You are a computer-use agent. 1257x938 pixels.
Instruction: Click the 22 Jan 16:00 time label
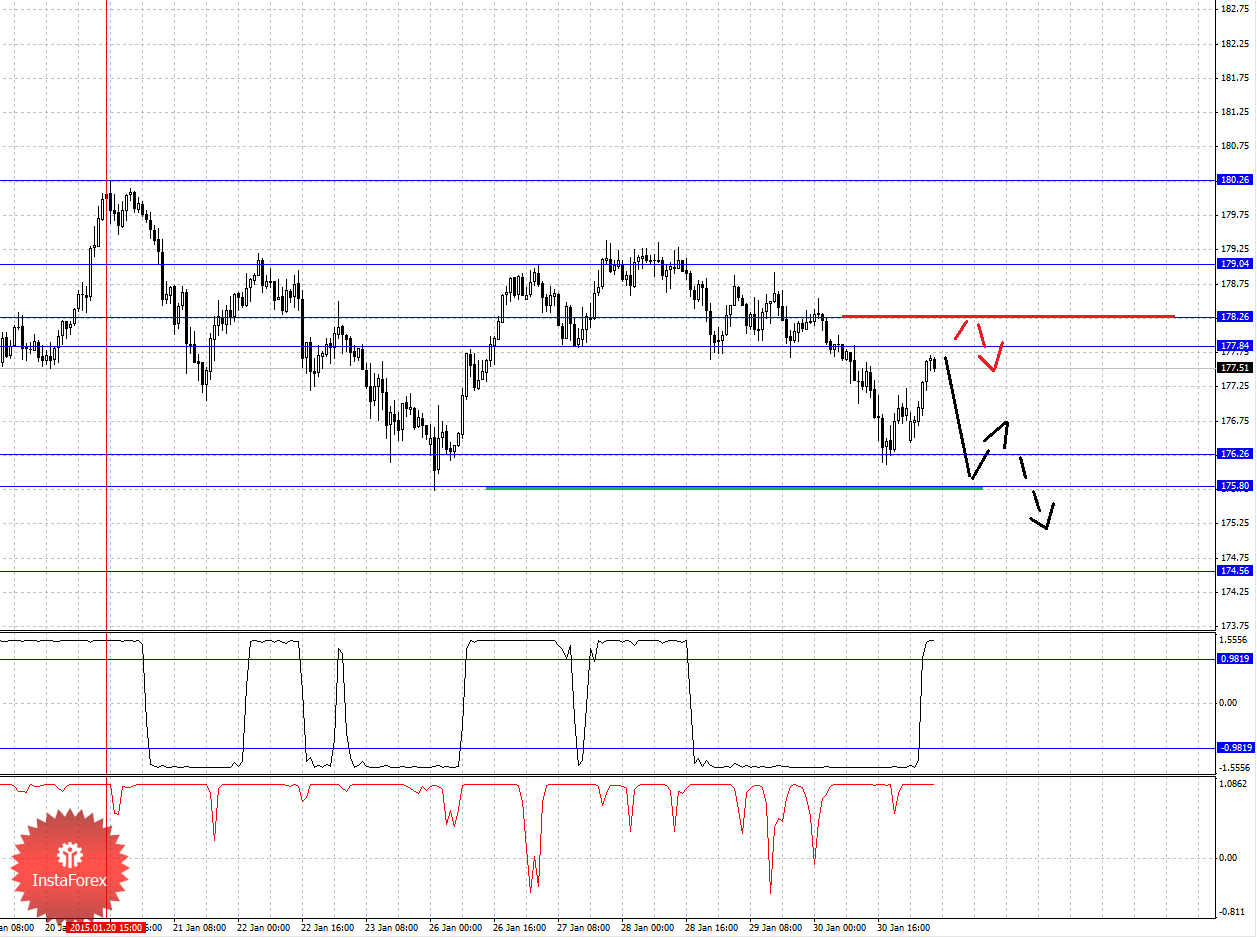pyautogui.click(x=328, y=928)
